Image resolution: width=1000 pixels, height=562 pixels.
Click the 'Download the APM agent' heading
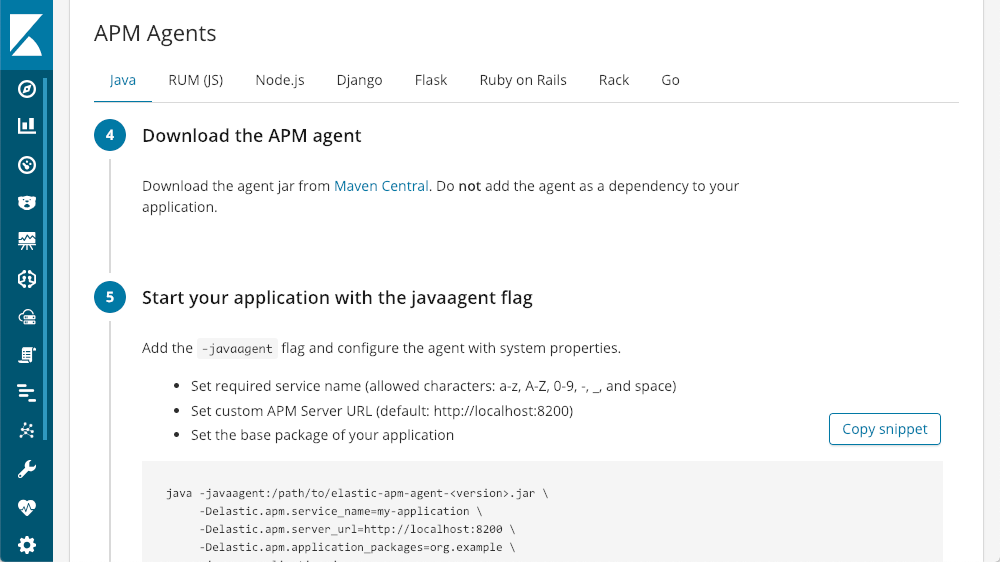[251, 135]
